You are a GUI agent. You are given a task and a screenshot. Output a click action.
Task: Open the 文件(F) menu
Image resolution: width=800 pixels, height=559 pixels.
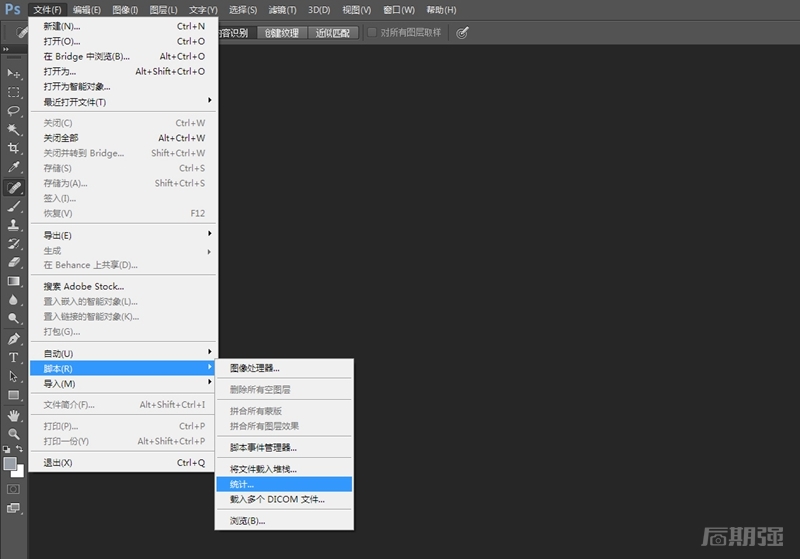(47, 10)
